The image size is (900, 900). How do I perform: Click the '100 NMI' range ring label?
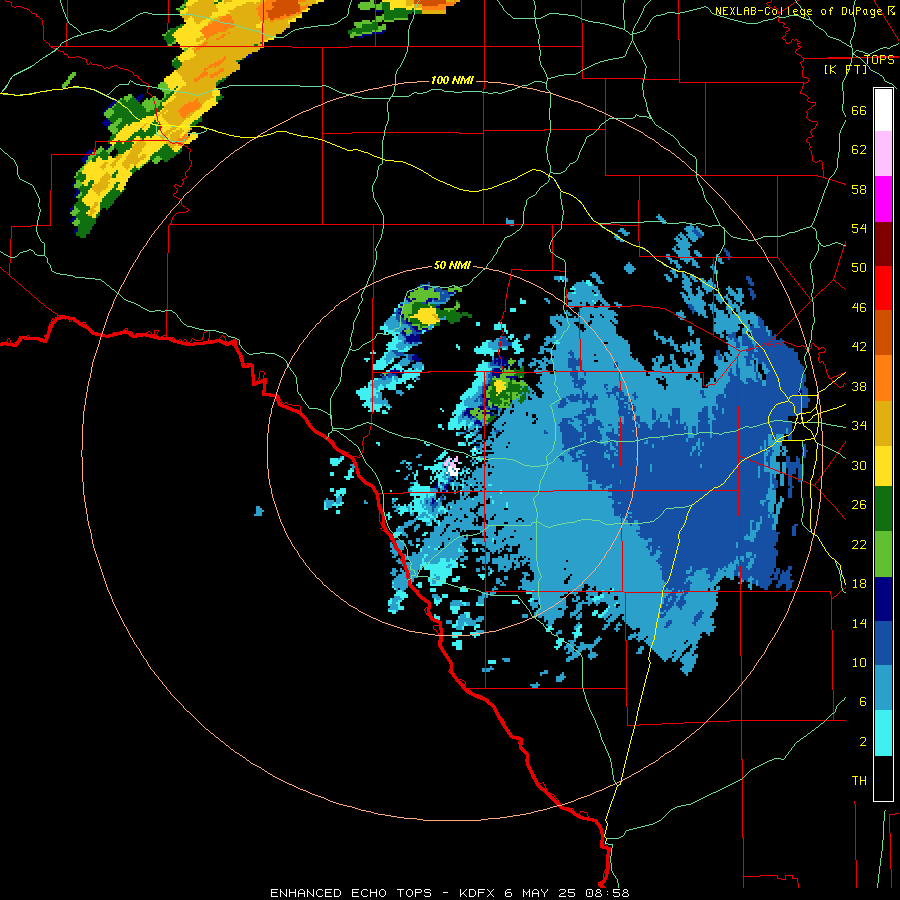[452, 80]
